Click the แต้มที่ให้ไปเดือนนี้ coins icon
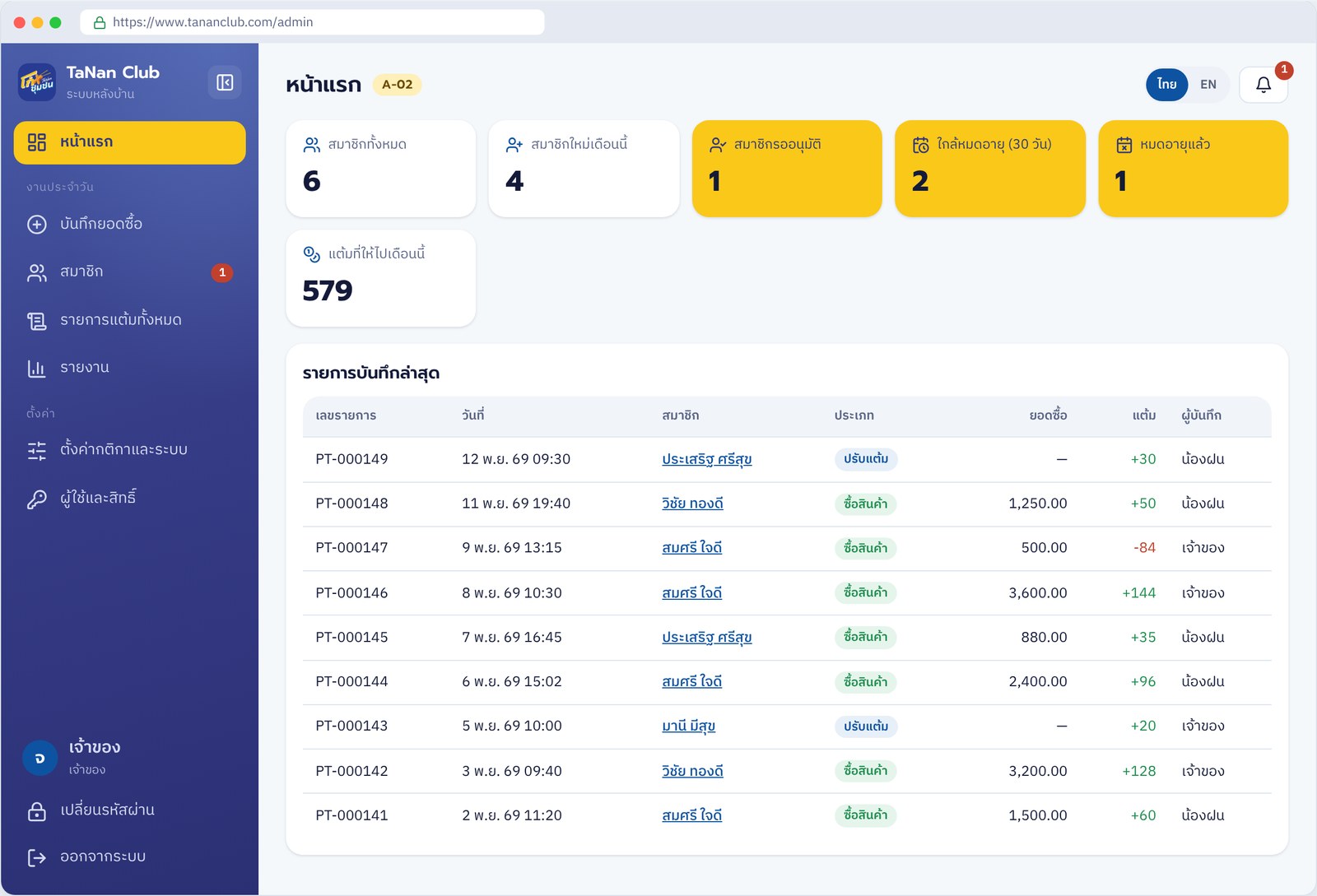This screenshot has height=896, width=1317. click(x=312, y=254)
